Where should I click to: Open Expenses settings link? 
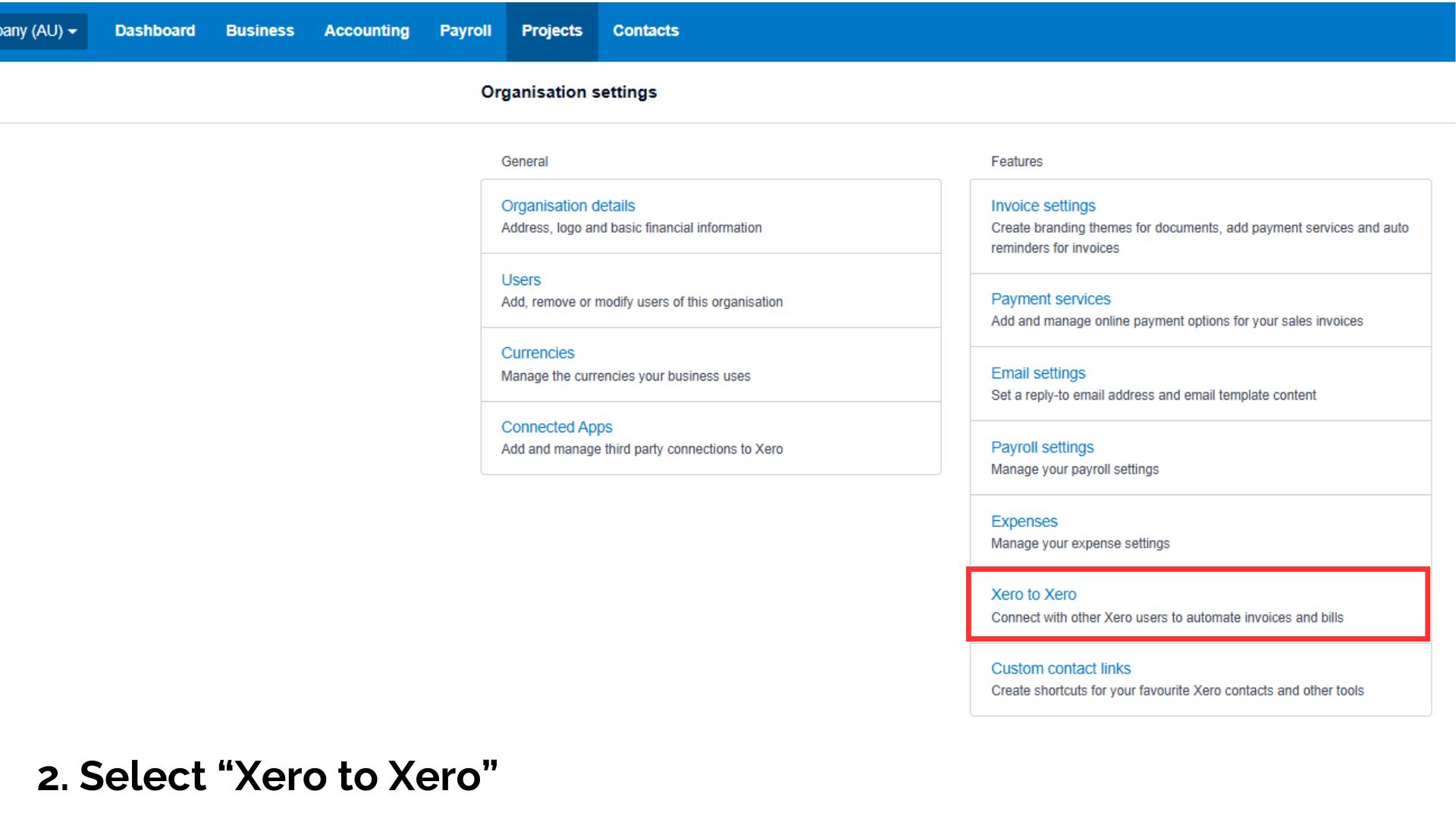pyautogui.click(x=1024, y=522)
